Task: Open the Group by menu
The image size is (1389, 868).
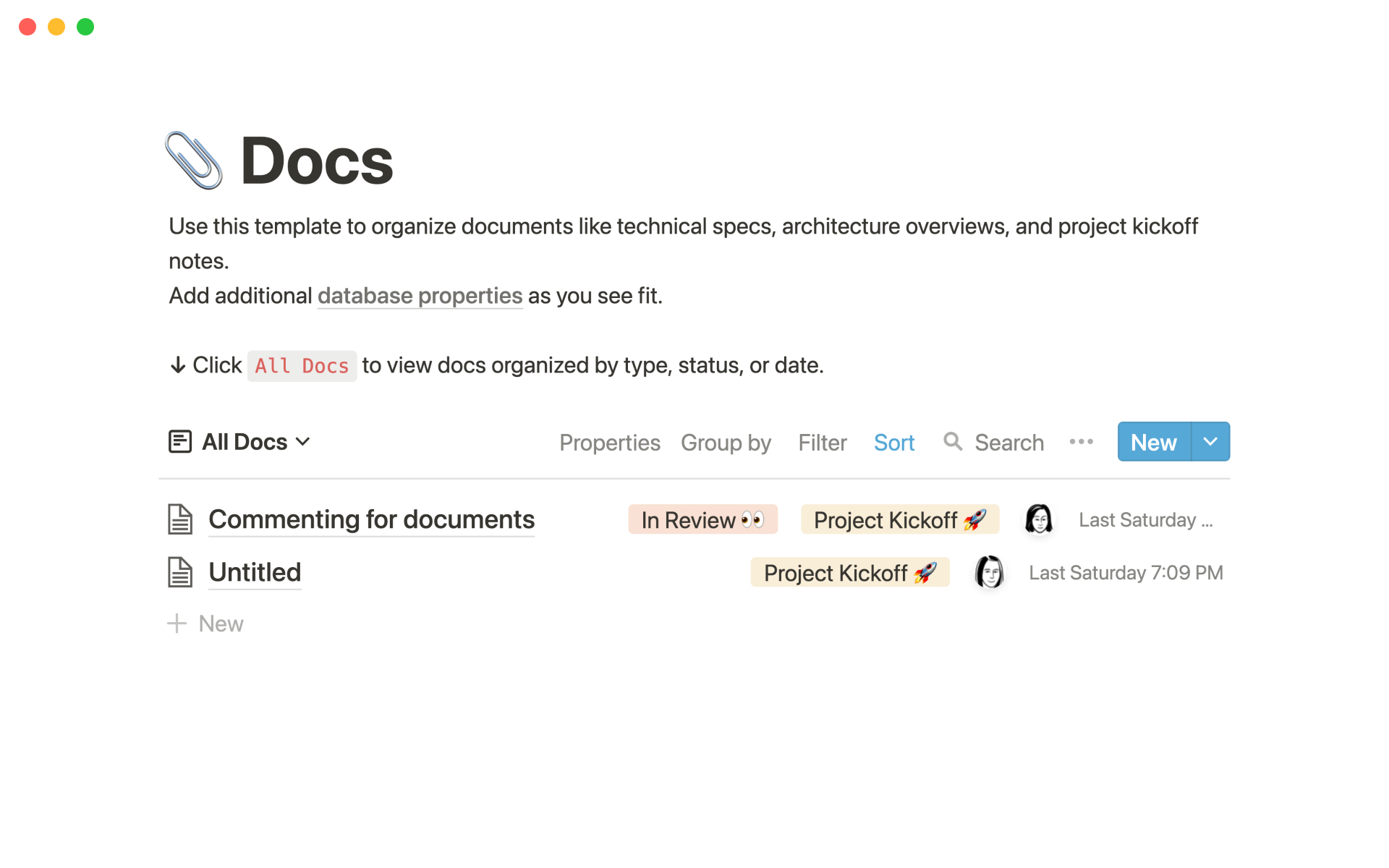Action: pos(726,443)
